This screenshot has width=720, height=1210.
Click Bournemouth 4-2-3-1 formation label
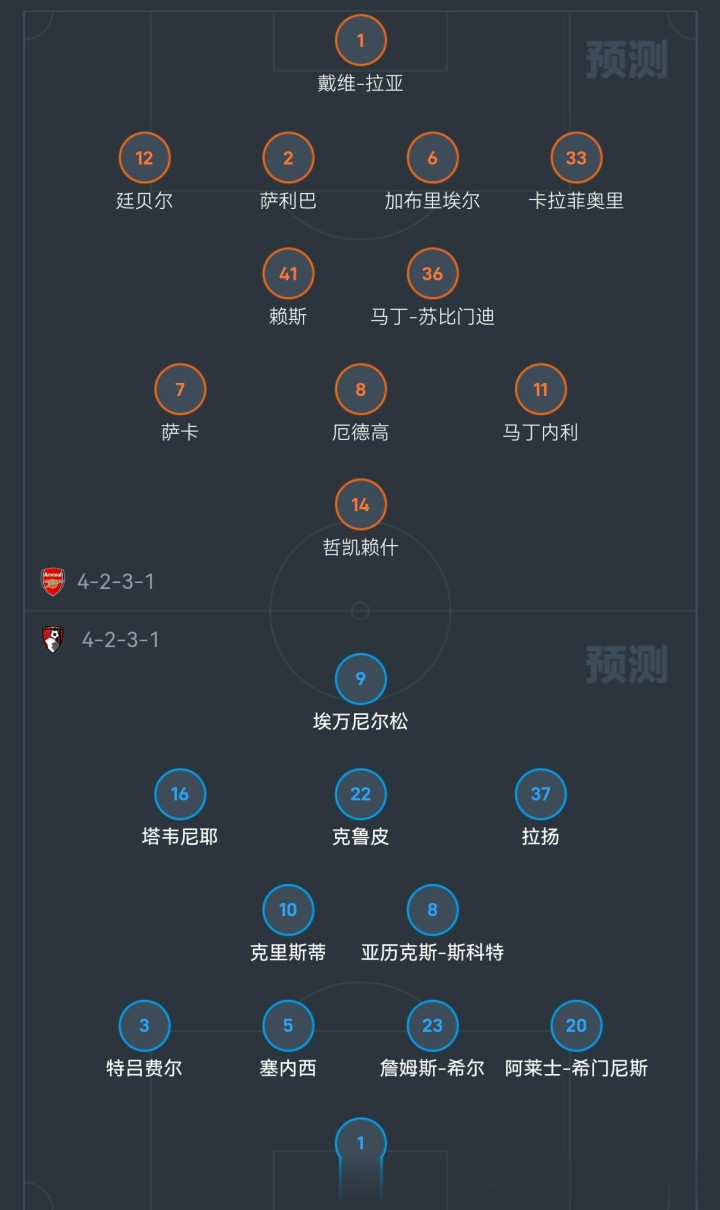coord(120,640)
